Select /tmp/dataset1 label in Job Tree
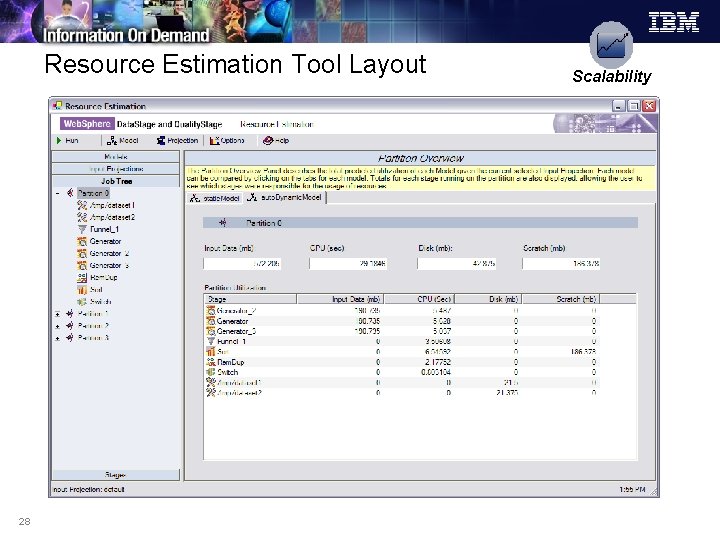This screenshot has height=540, width=720. pyautogui.click(x=112, y=205)
